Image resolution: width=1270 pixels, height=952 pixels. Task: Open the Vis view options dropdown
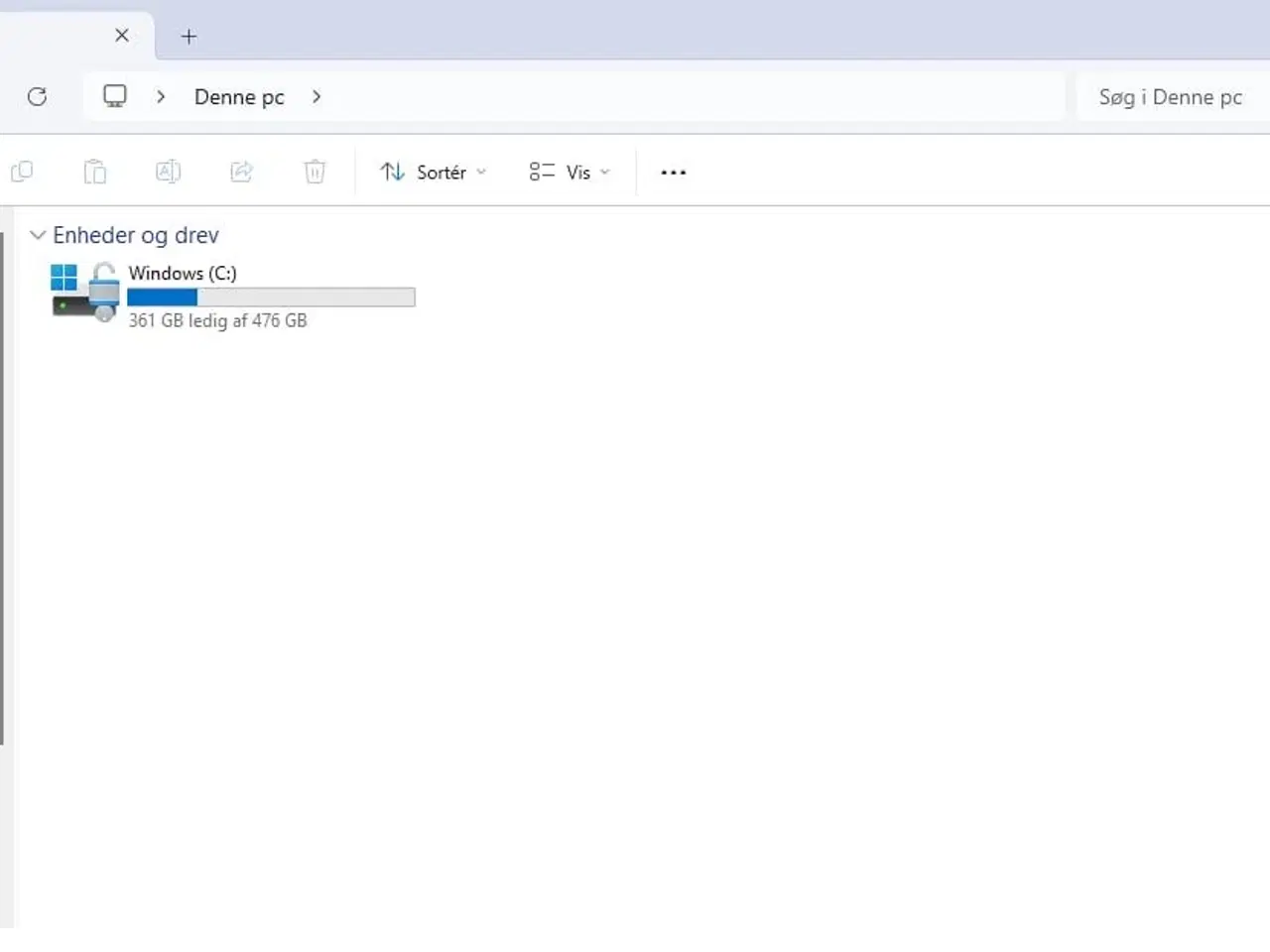(x=570, y=173)
